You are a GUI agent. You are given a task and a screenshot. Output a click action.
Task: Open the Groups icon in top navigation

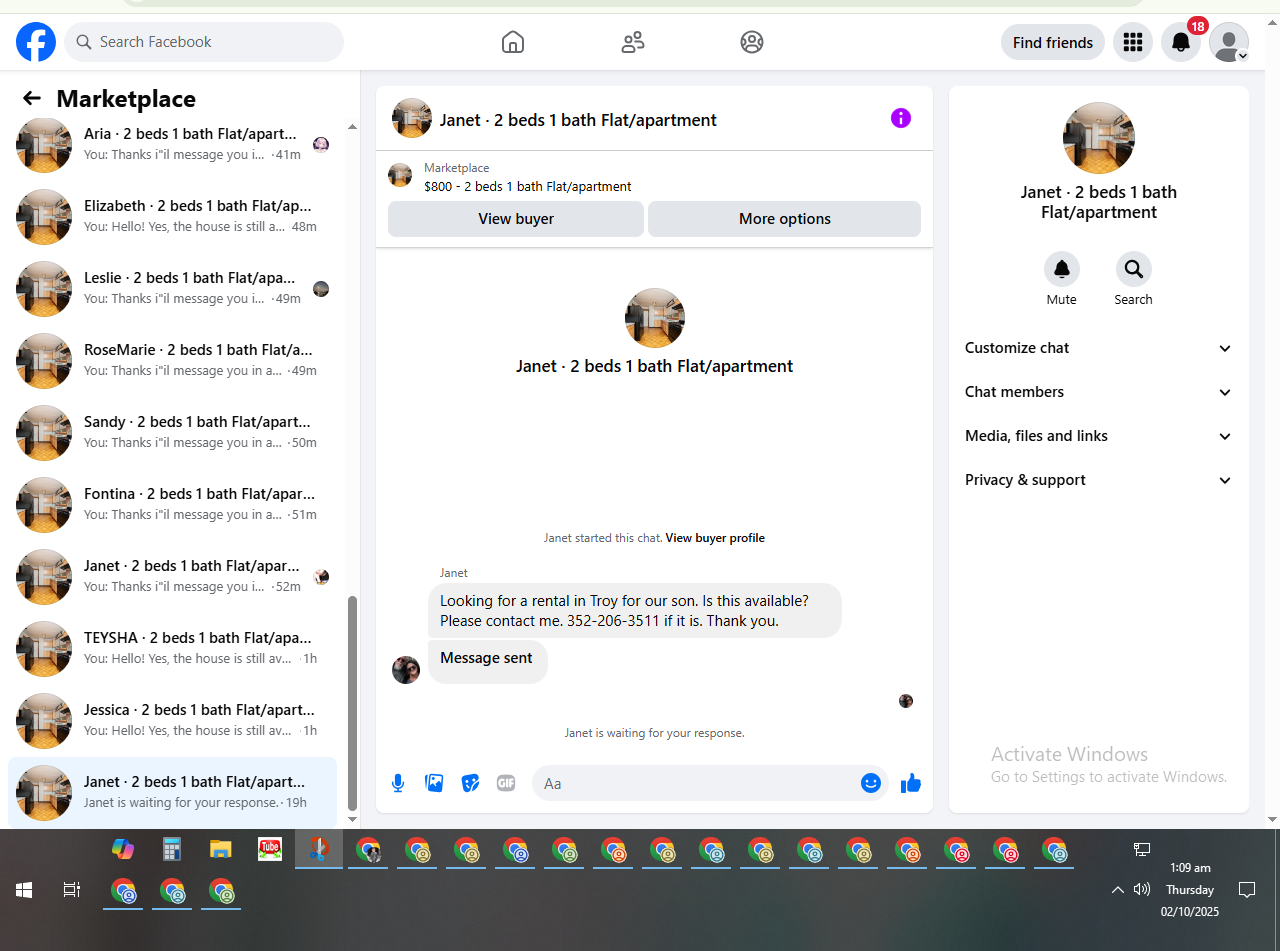pyautogui.click(x=752, y=42)
